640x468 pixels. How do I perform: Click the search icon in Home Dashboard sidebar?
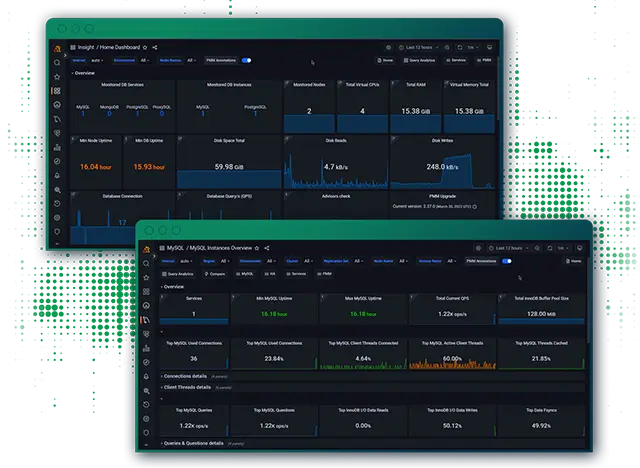coord(57,62)
